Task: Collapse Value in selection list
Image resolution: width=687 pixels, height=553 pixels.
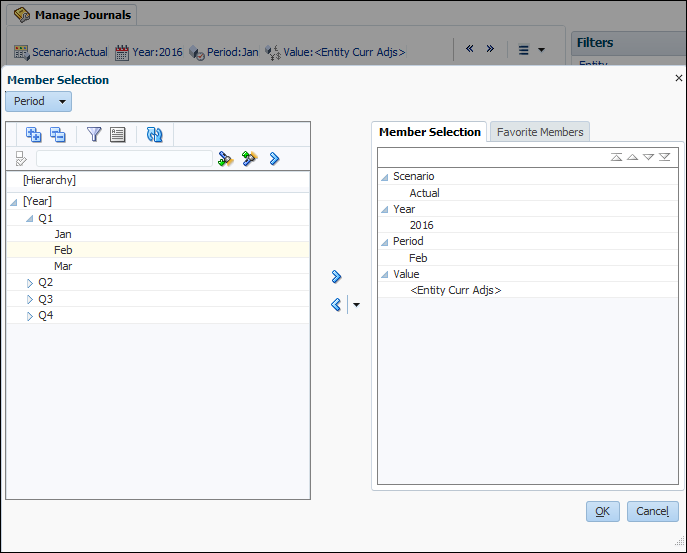Action: [384, 275]
